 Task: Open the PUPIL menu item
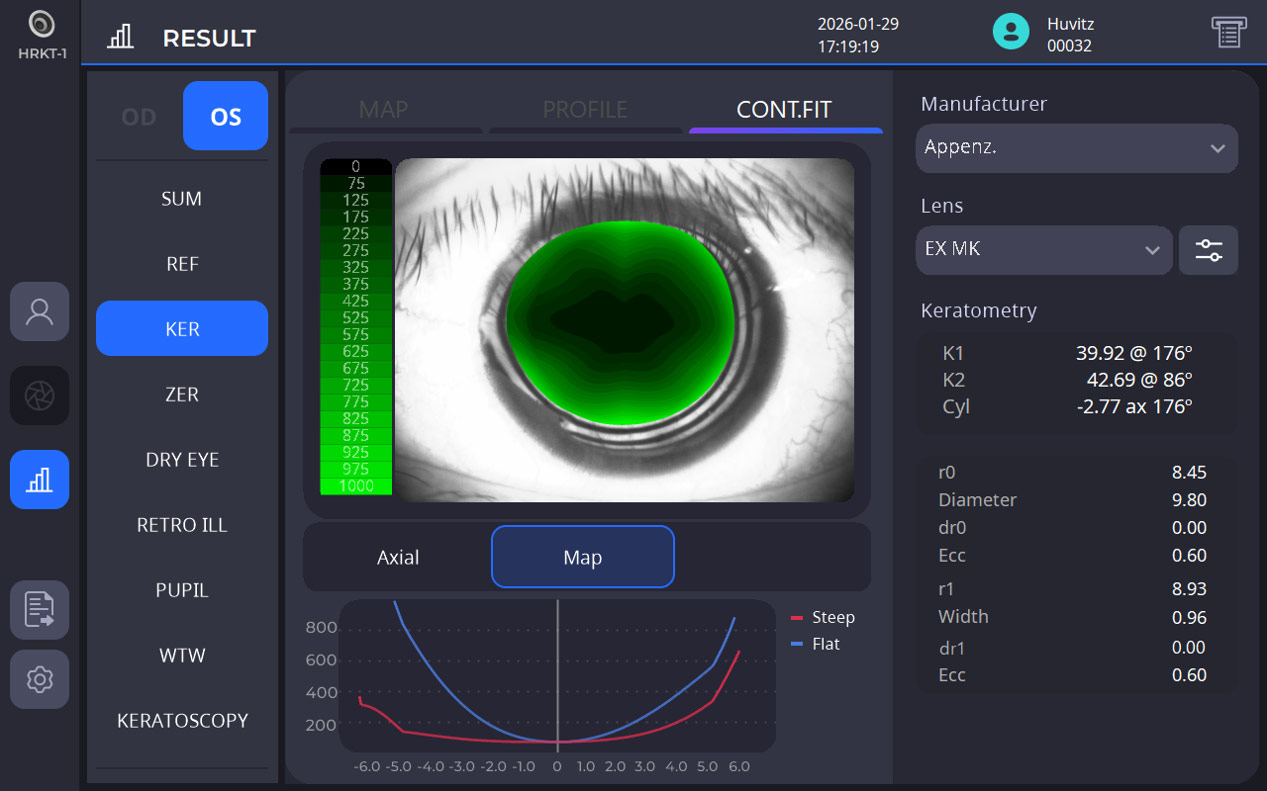pyautogui.click(x=182, y=590)
